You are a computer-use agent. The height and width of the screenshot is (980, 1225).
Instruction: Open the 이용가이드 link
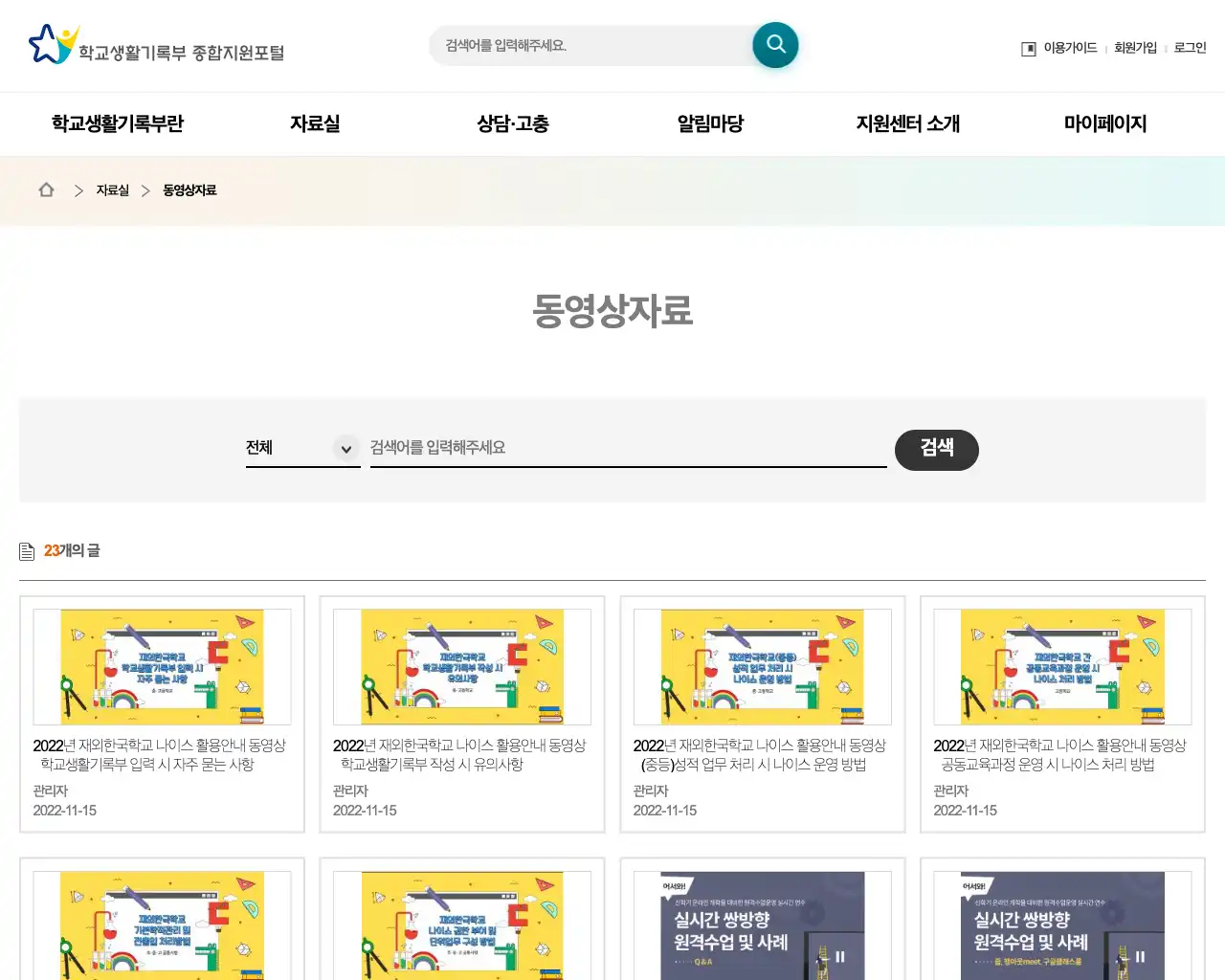(1070, 48)
